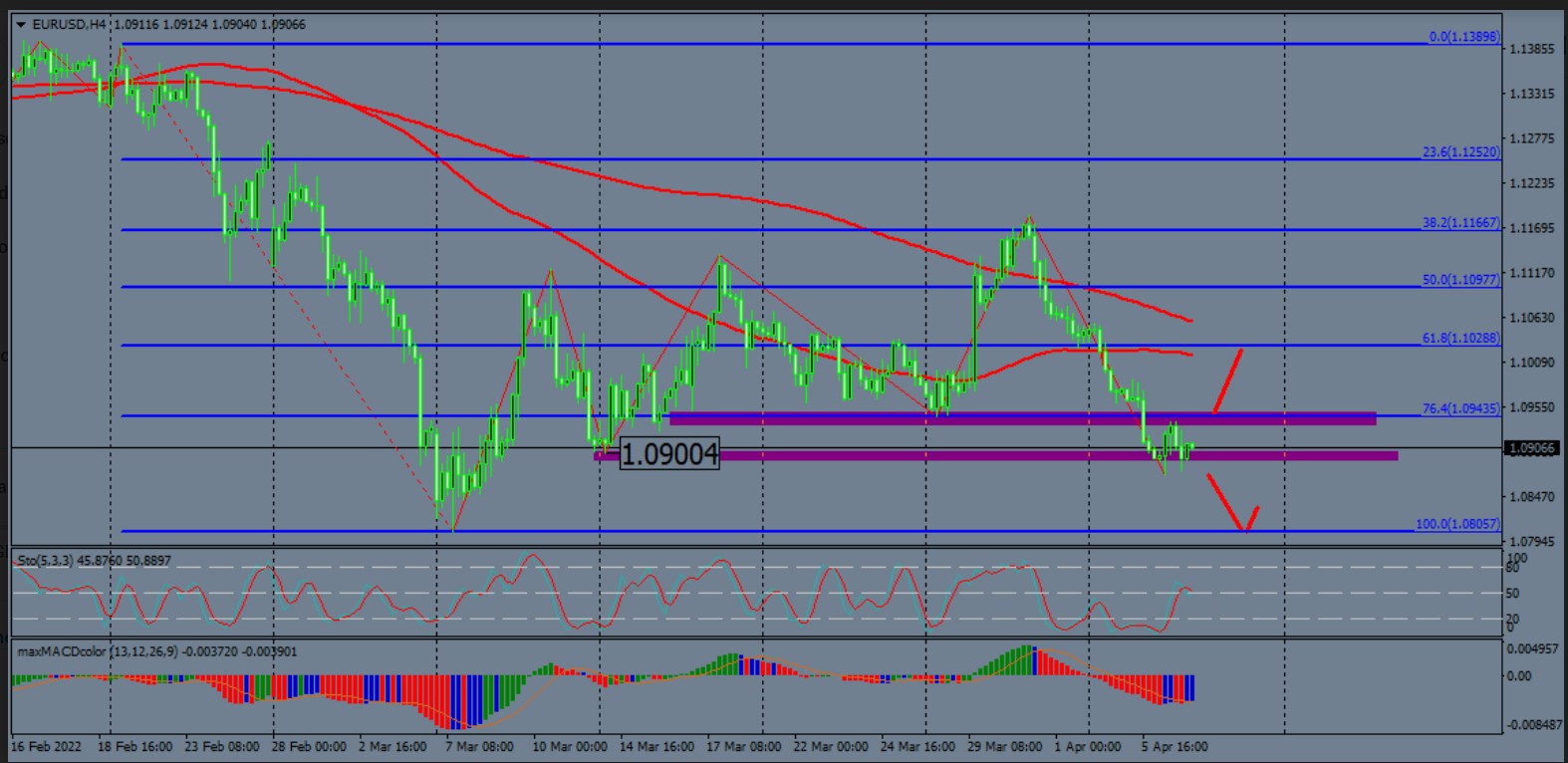Click the current price tag 1.09066
The height and width of the screenshot is (763, 1568).
(1531, 448)
